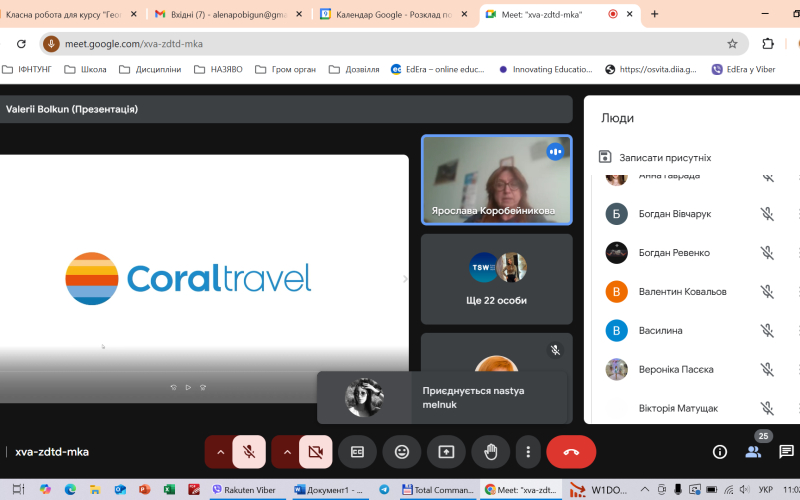Open Ярослава Коробейникова video tile

click(496, 180)
